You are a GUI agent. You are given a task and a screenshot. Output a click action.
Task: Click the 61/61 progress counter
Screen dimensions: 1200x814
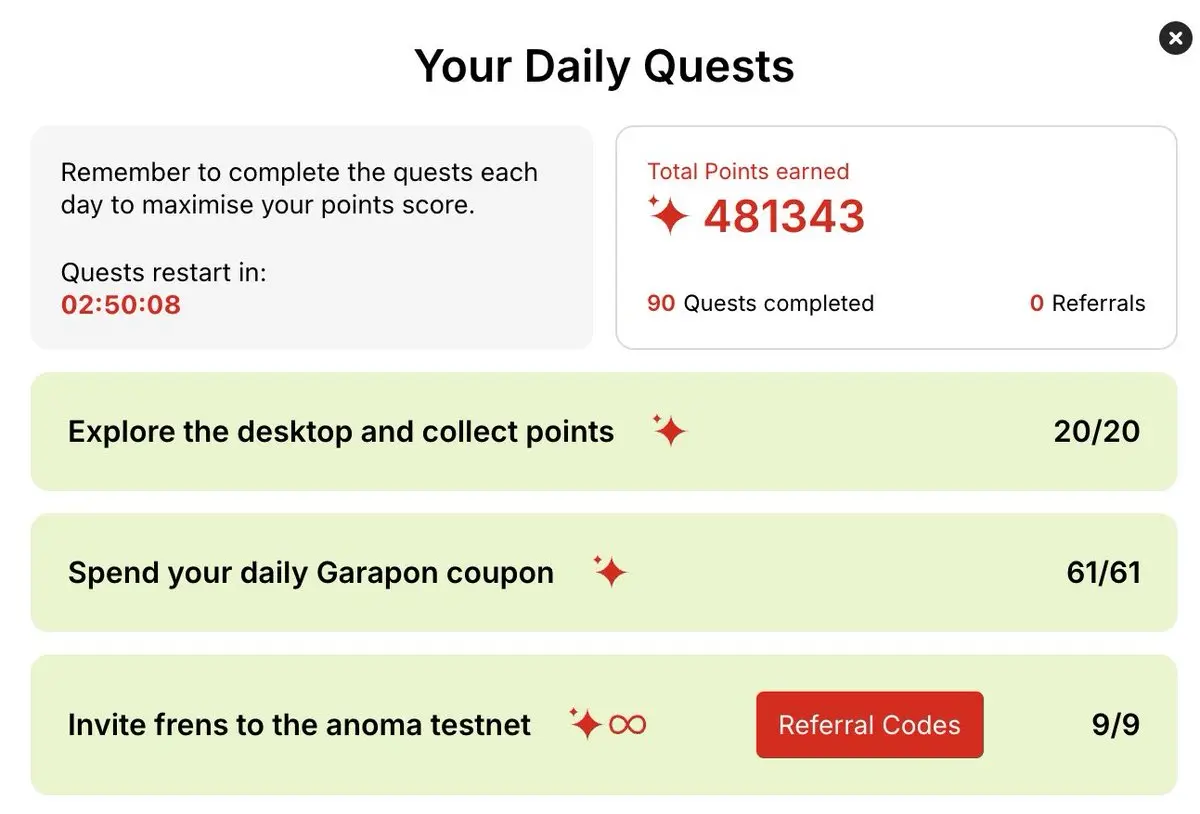tap(1103, 572)
